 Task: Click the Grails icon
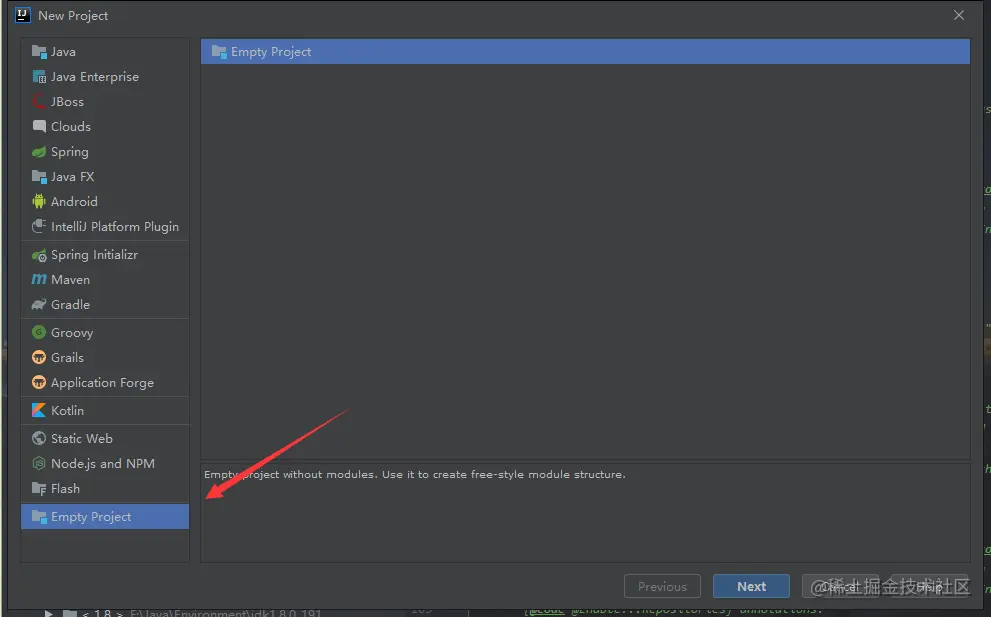pos(39,358)
